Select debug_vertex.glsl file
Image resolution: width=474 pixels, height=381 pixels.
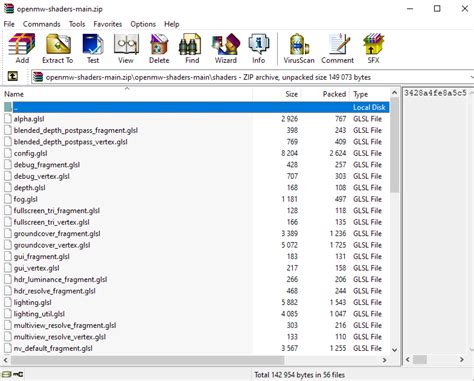pyautogui.click(x=197, y=176)
